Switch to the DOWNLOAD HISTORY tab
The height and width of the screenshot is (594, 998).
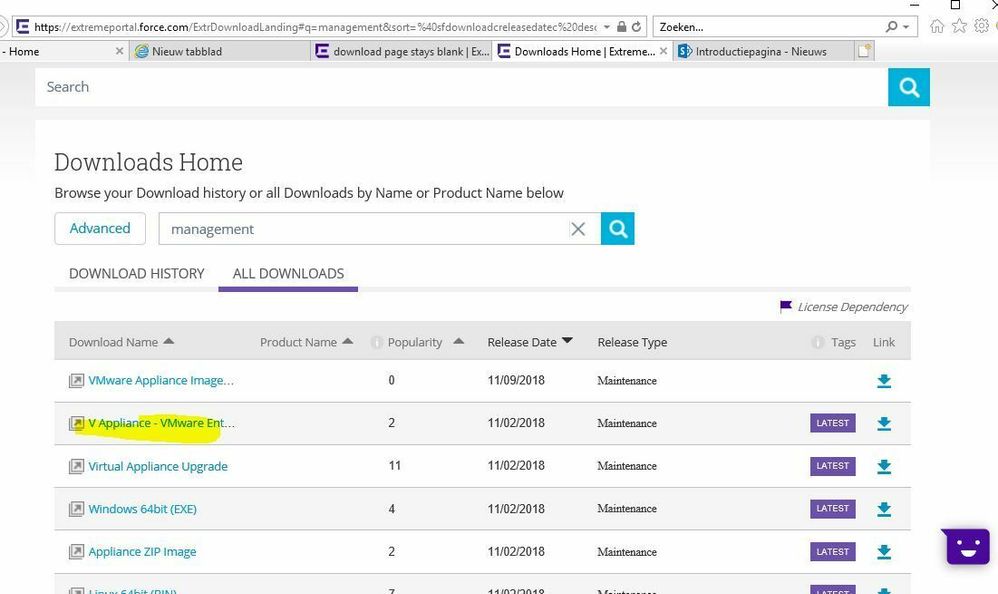[136, 273]
